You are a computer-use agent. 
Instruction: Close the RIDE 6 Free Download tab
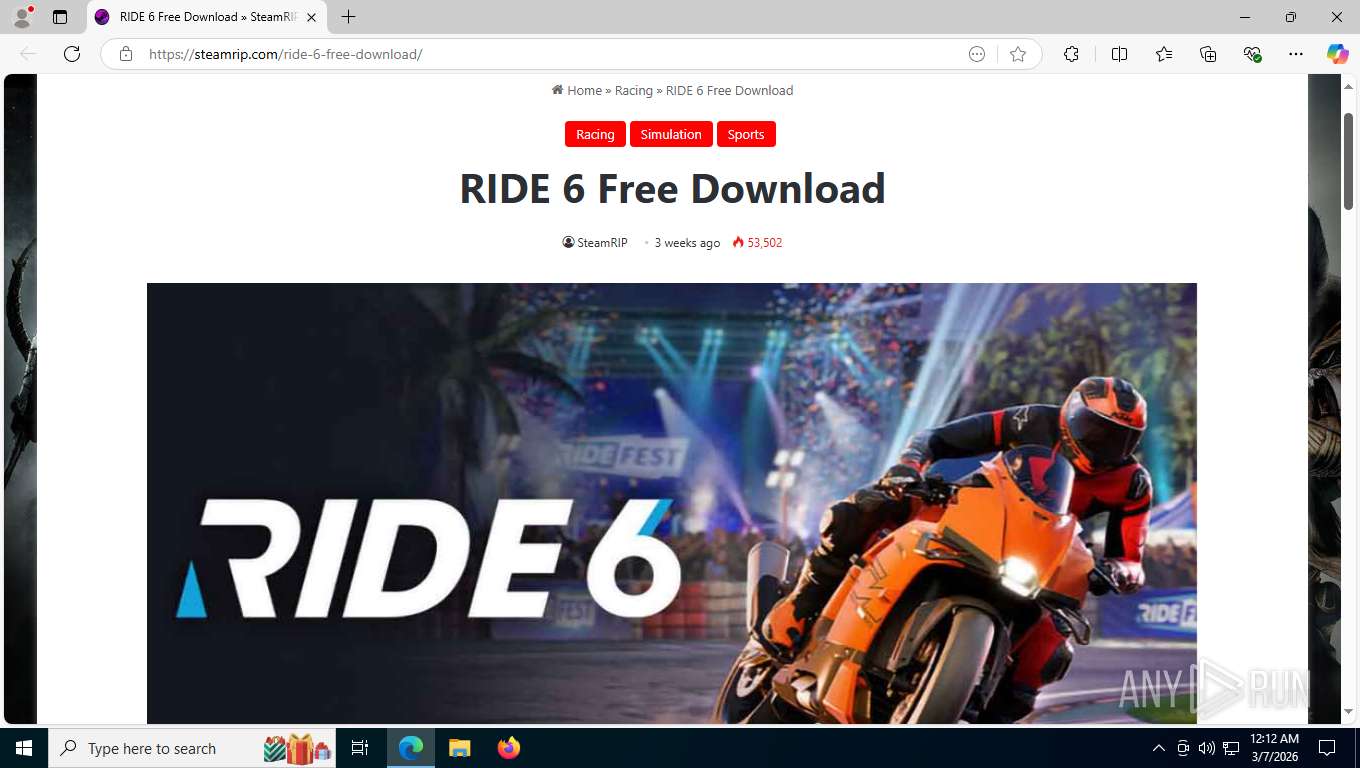[311, 17]
